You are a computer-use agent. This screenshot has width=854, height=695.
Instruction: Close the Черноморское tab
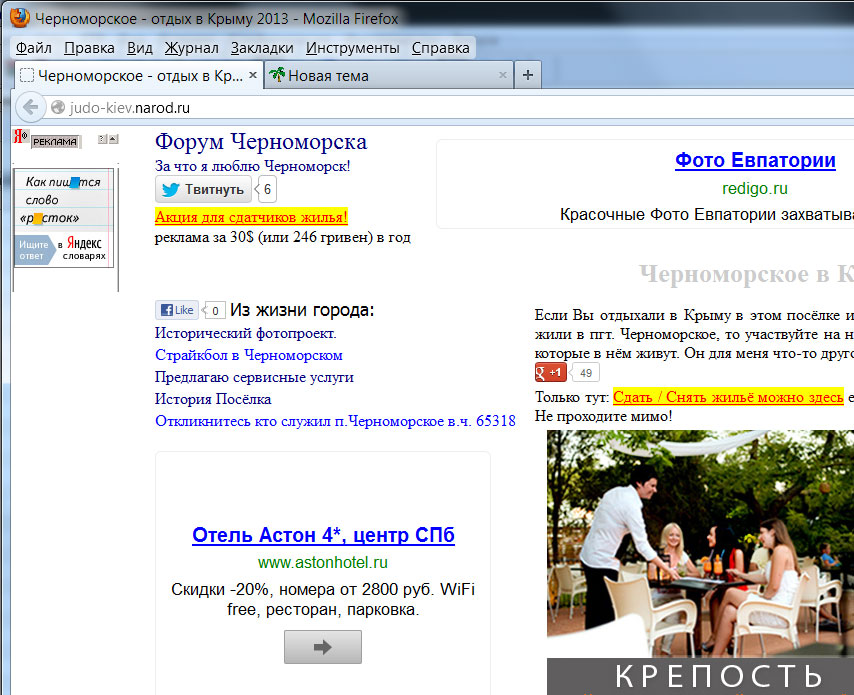click(x=253, y=75)
